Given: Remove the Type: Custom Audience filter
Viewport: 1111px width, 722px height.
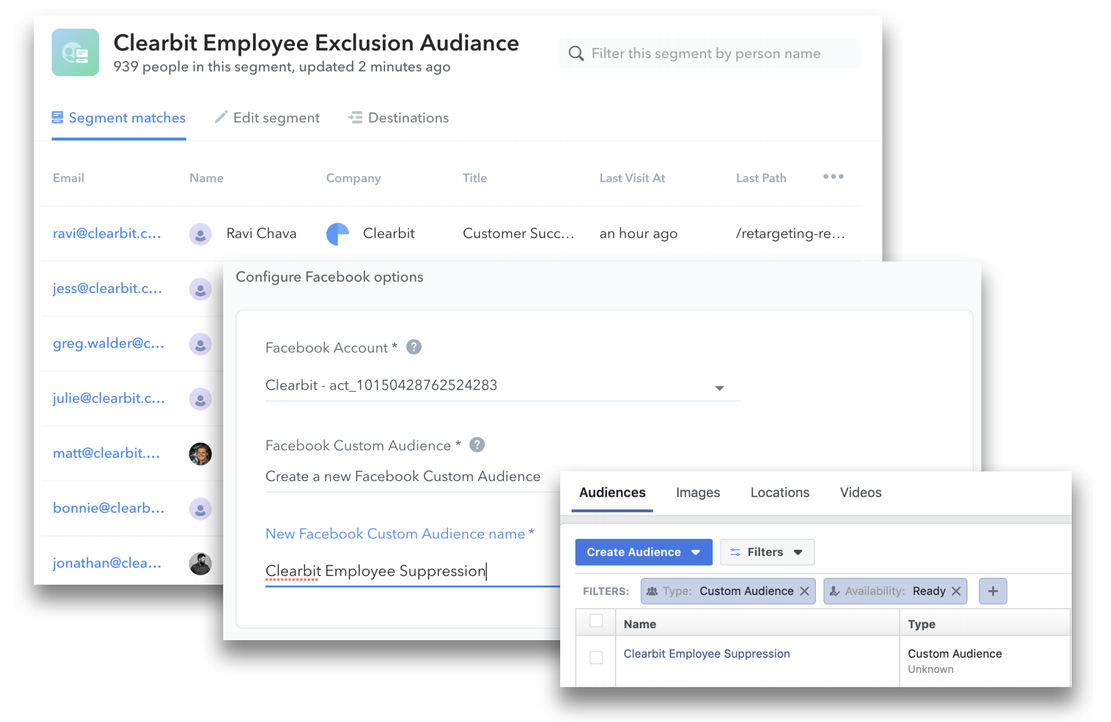Looking at the screenshot, I should click(804, 591).
